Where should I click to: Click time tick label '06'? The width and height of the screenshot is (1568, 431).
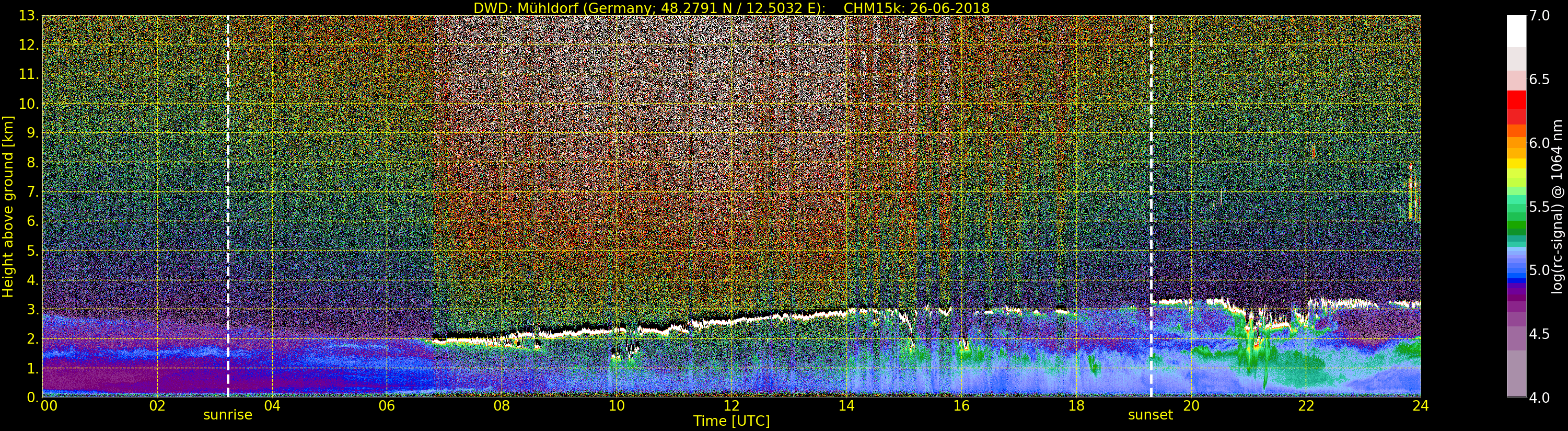tap(387, 405)
